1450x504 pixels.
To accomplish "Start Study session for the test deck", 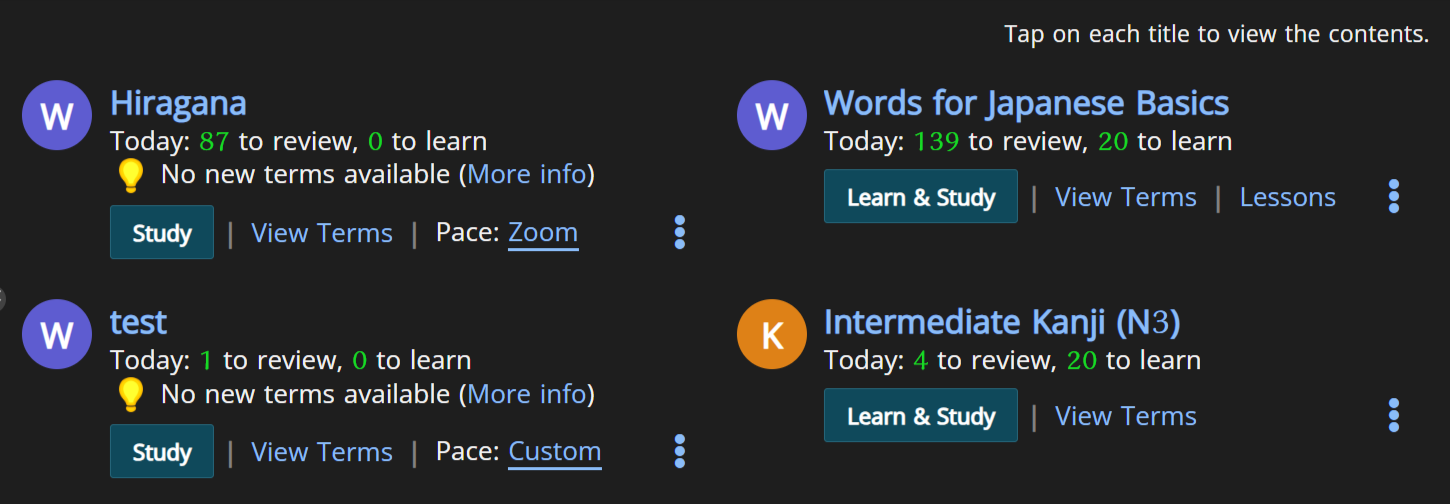I will pos(162,451).
